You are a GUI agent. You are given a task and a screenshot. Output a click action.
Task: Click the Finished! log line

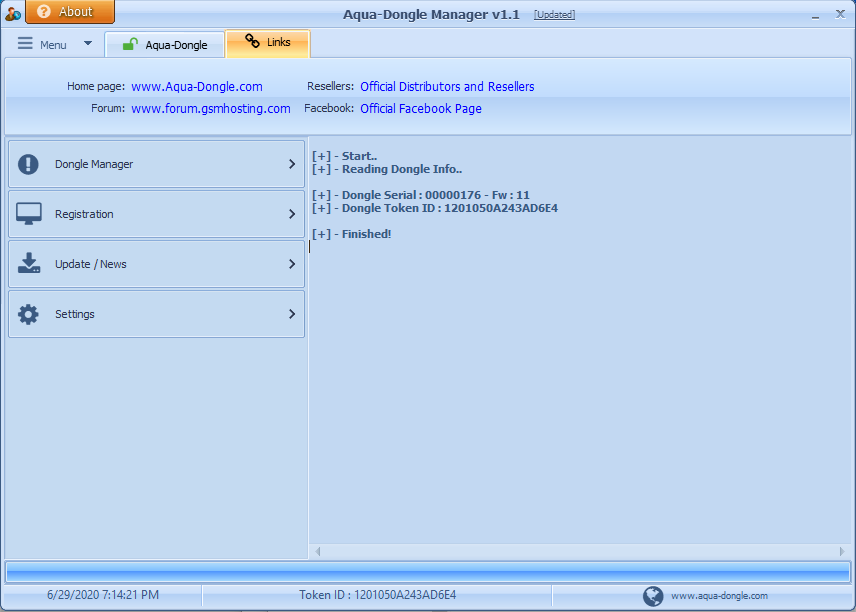[x=352, y=234]
